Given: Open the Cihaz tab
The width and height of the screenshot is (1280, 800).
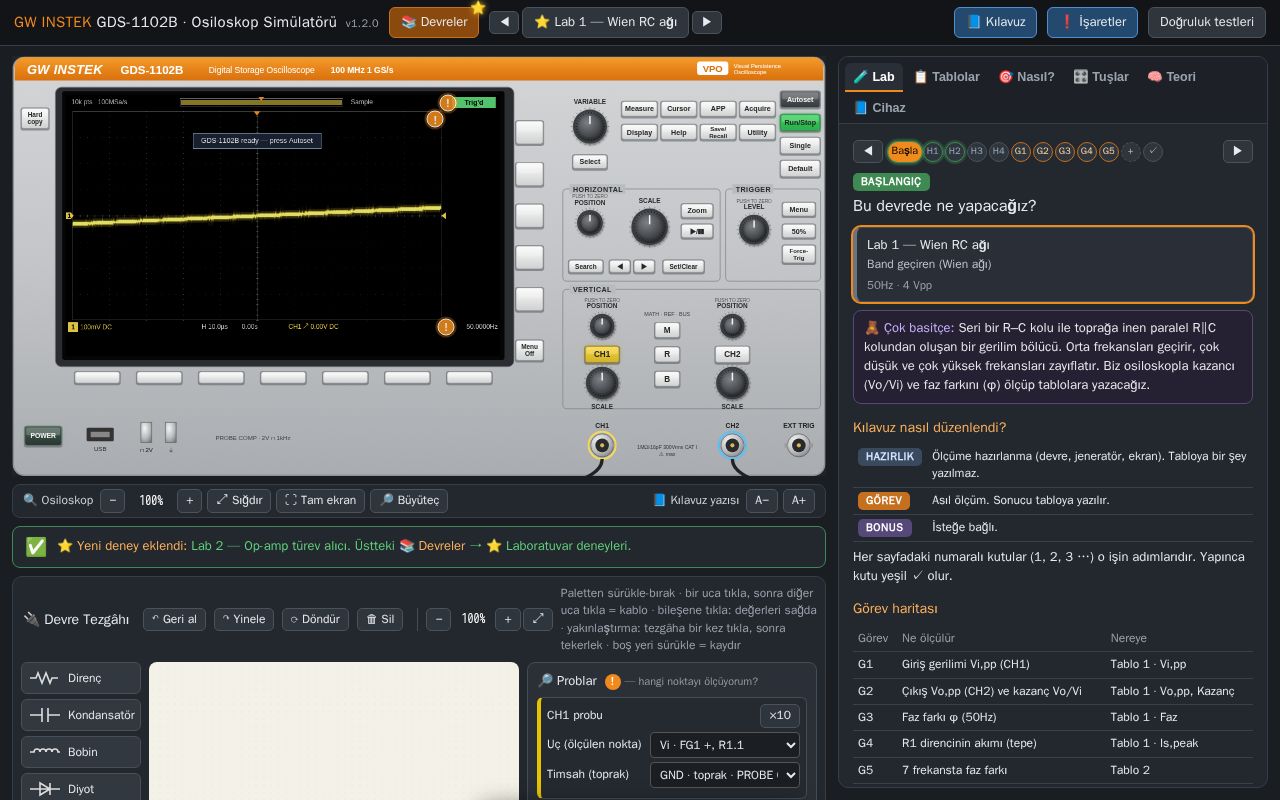Looking at the screenshot, I should click(879, 108).
